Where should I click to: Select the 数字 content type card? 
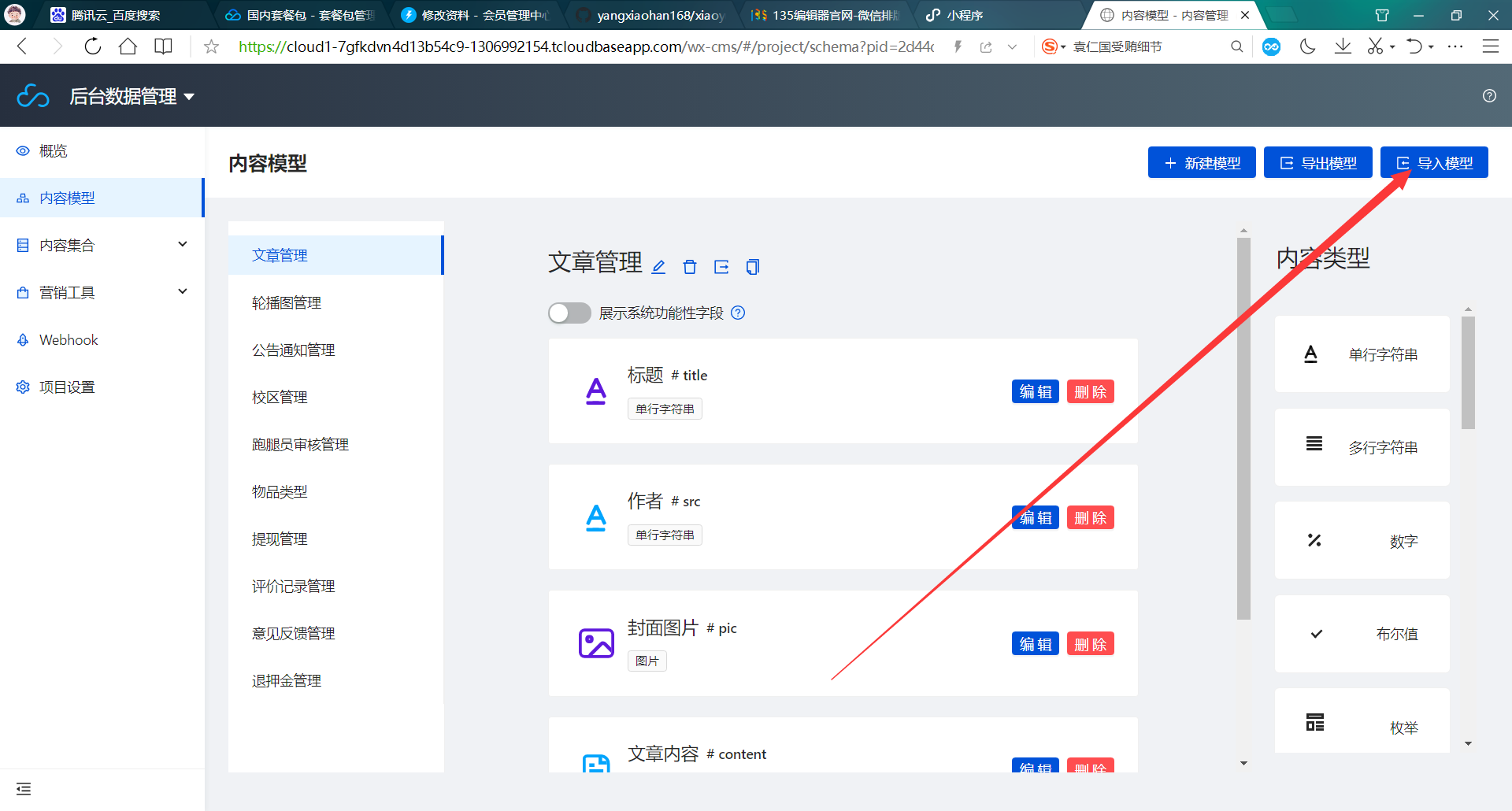coord(1362,540)
